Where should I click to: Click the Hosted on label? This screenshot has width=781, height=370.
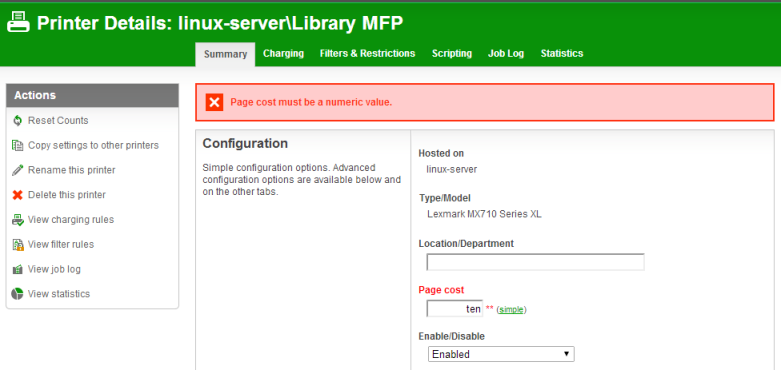(441, 153)
